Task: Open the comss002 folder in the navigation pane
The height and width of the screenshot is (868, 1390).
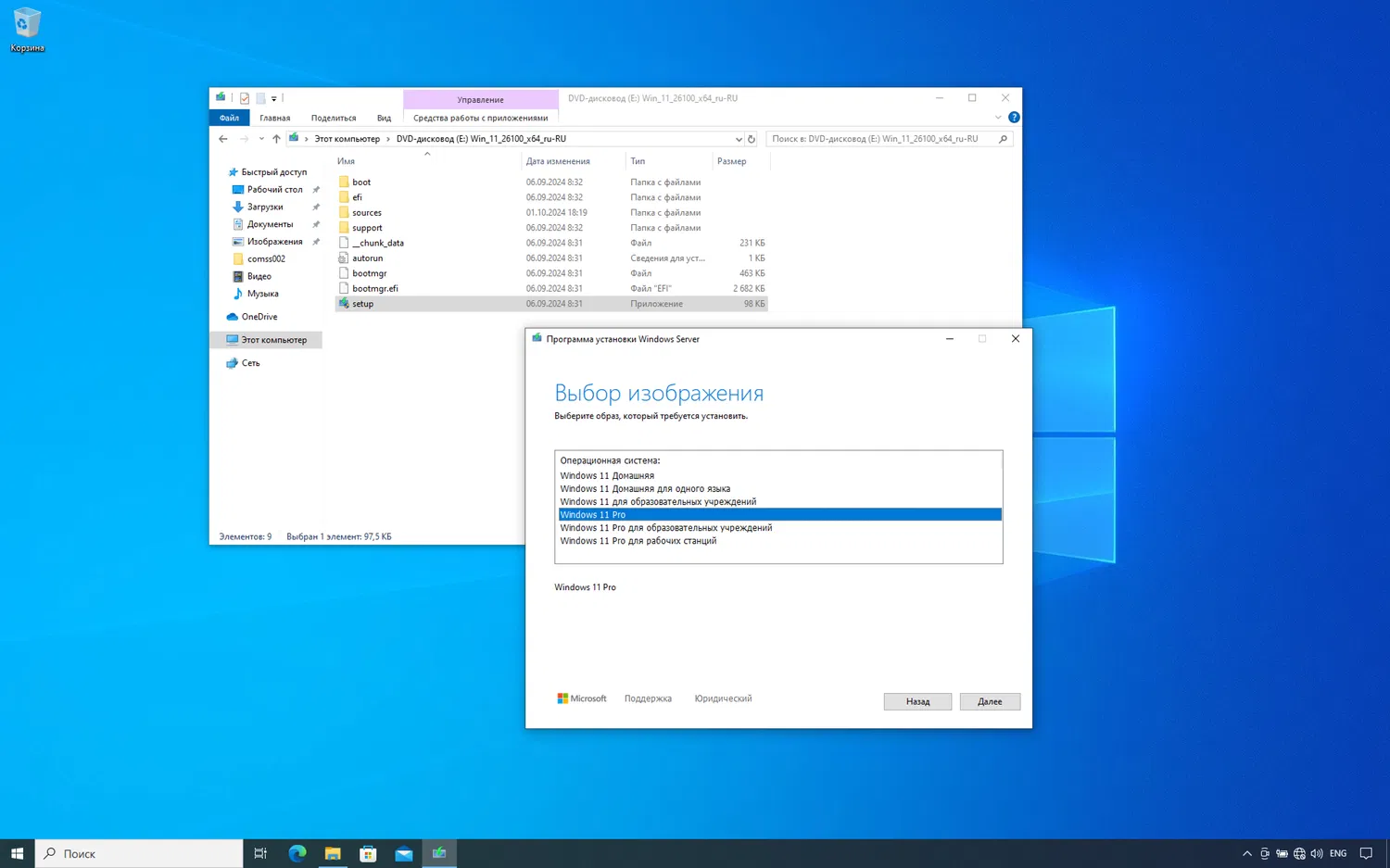Action: click(266, 259)
